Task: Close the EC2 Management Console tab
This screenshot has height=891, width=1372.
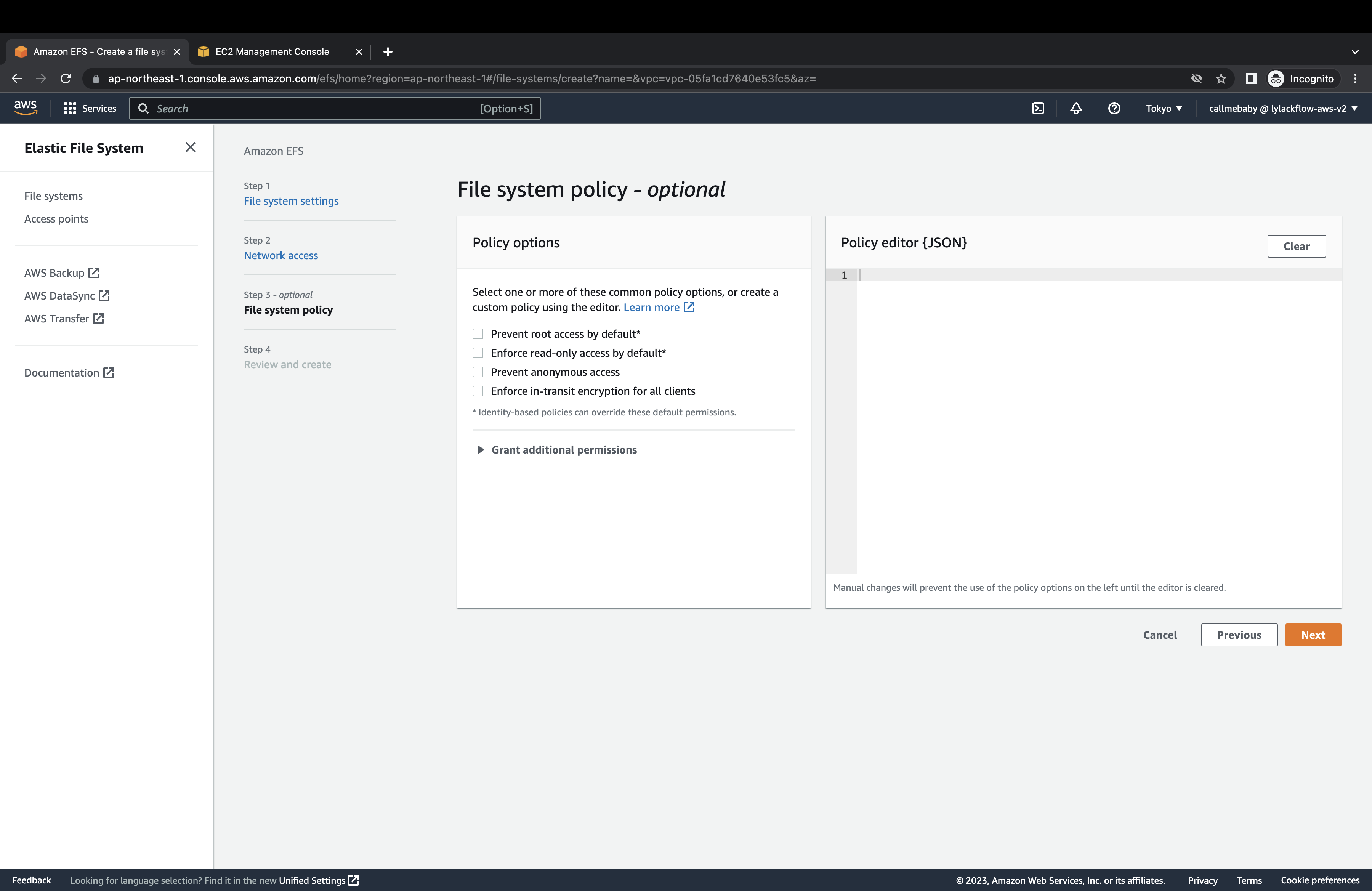Action: coord(359,52)
